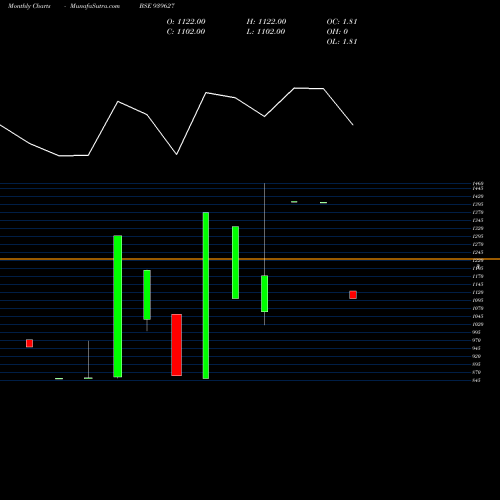
Task: Click the 845 price axis label
Action: coord(477,380)
